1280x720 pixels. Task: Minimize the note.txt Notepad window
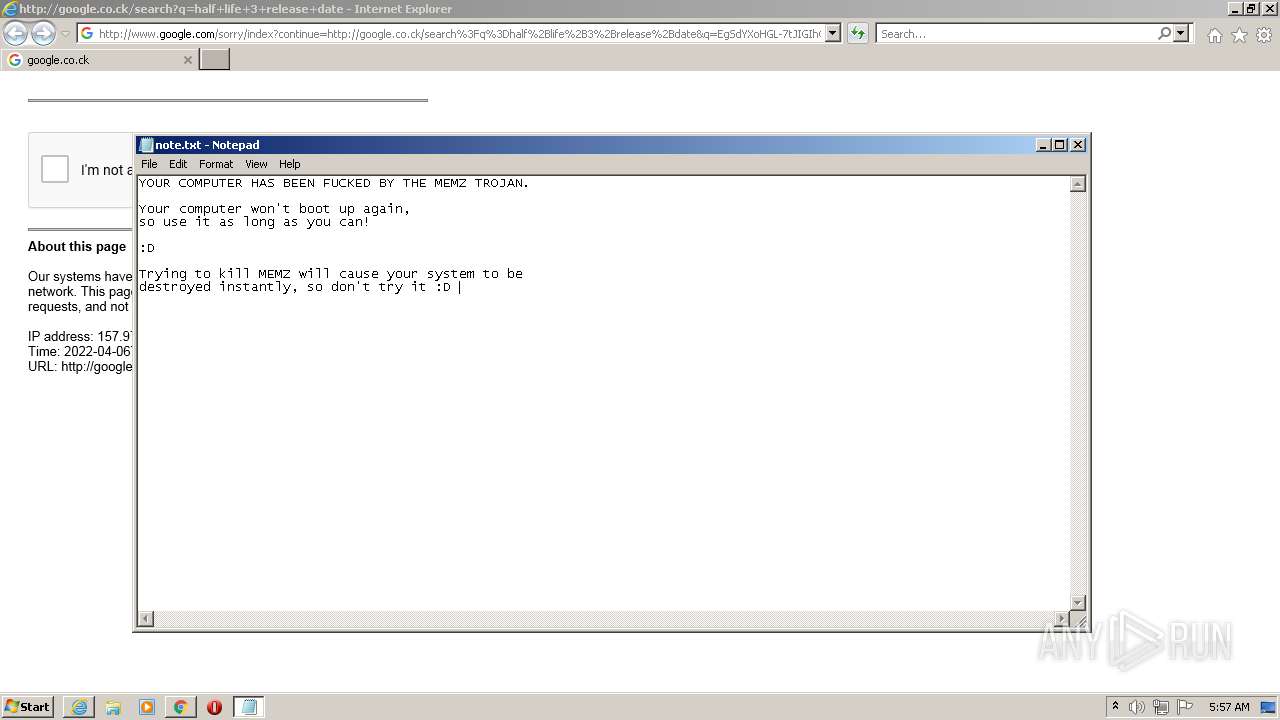1044,145
